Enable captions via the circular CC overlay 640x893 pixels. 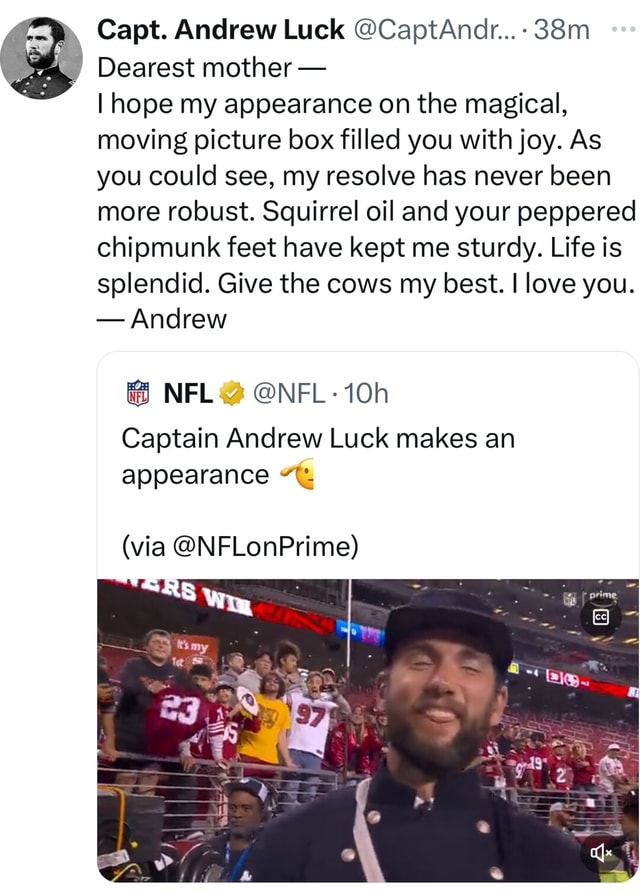point(601,615)
